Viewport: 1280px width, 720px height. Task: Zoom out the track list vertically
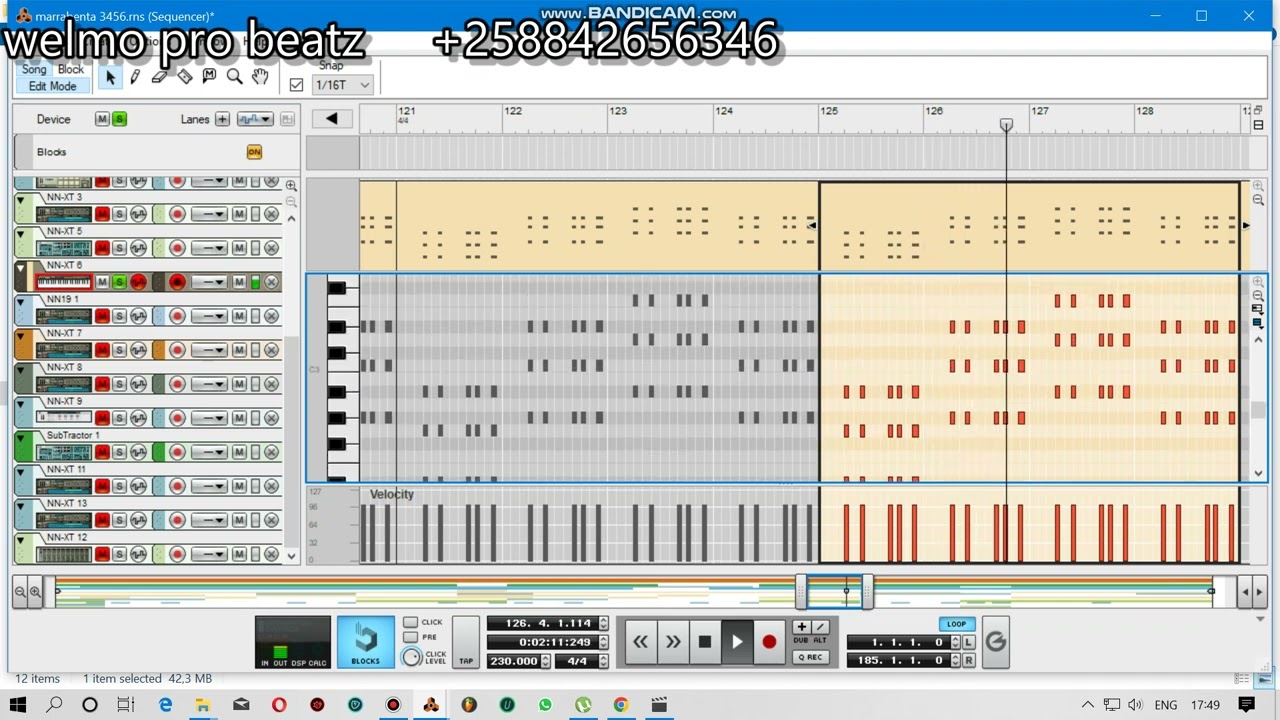291,201
